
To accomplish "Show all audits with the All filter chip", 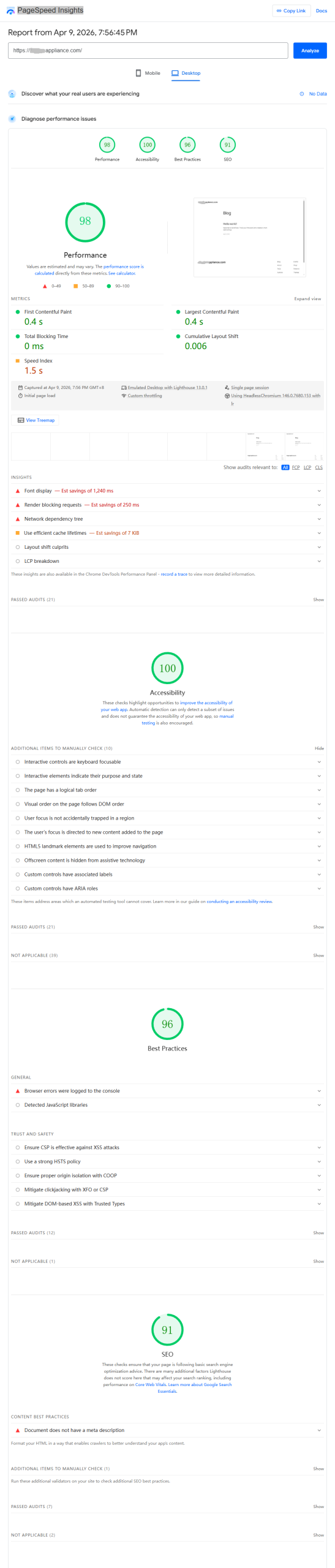I will pyautogui.click(x=285, y=467).
